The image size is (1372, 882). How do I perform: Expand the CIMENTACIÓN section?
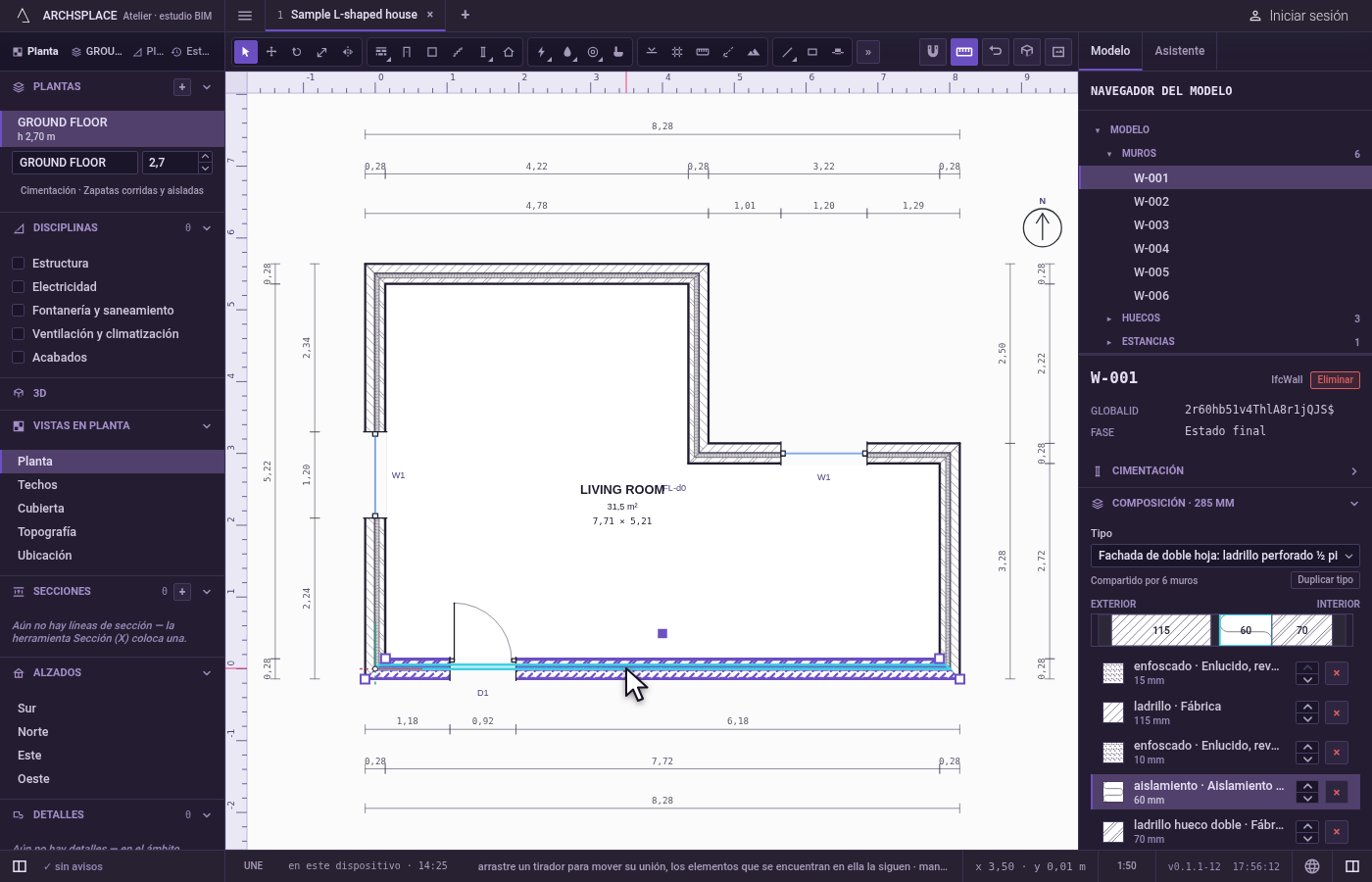coord(1225,471)
